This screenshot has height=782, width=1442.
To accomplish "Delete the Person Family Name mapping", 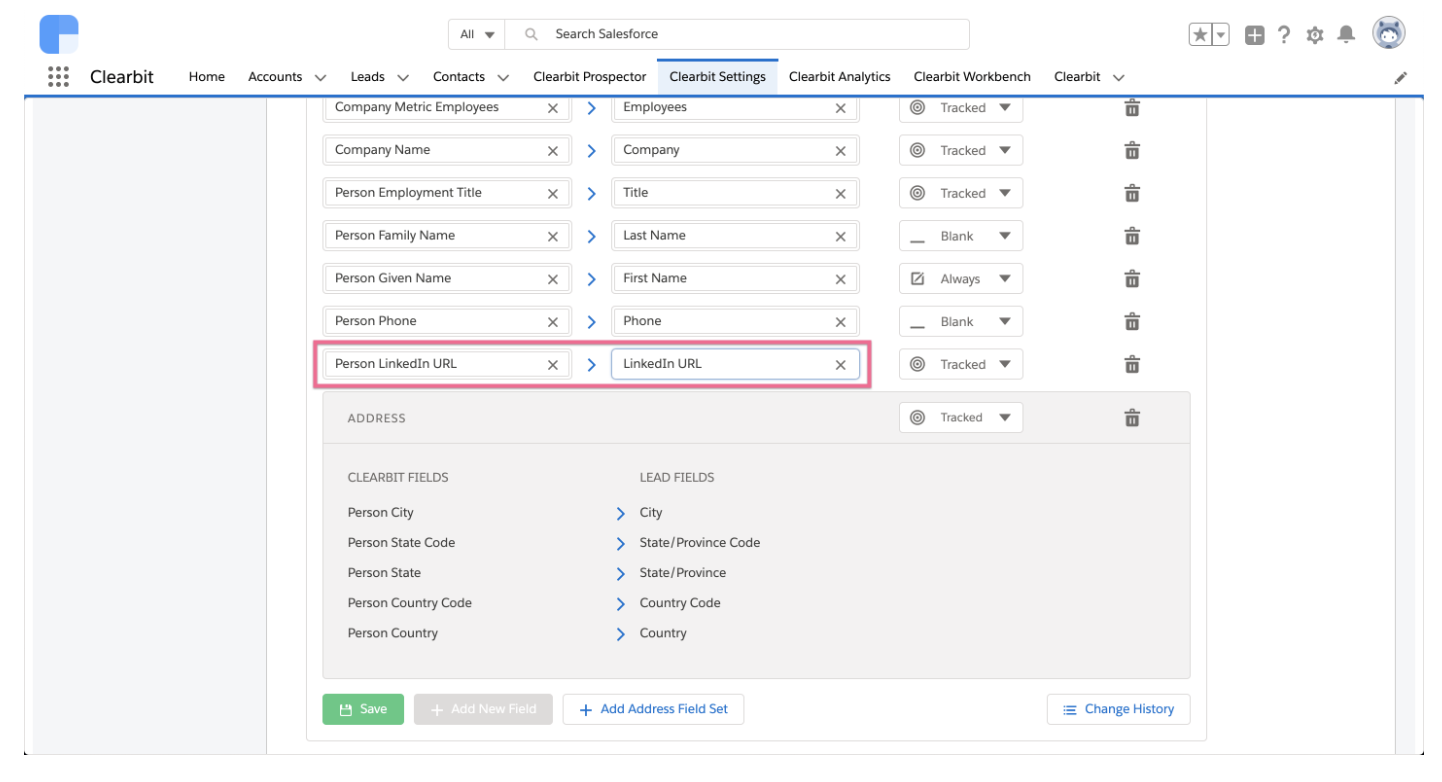I will coord(1132,236).
